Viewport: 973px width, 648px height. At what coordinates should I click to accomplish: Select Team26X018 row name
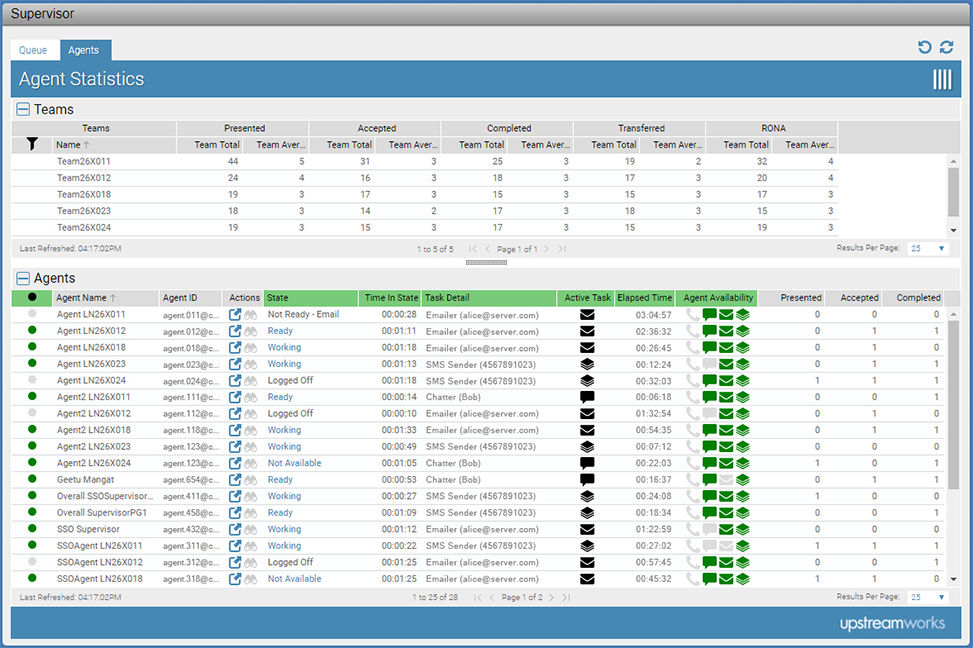click(84, 194)
